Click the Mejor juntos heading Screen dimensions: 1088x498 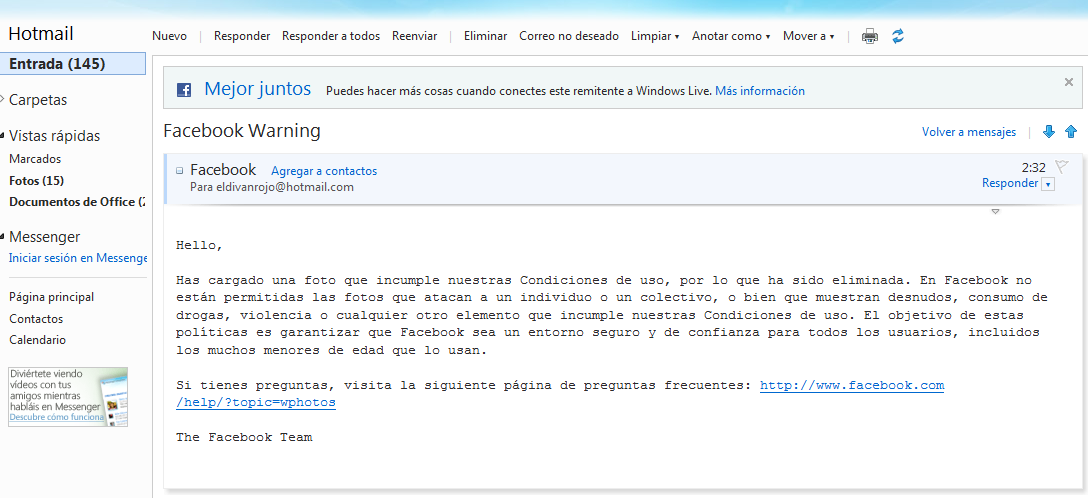[257, 89]
